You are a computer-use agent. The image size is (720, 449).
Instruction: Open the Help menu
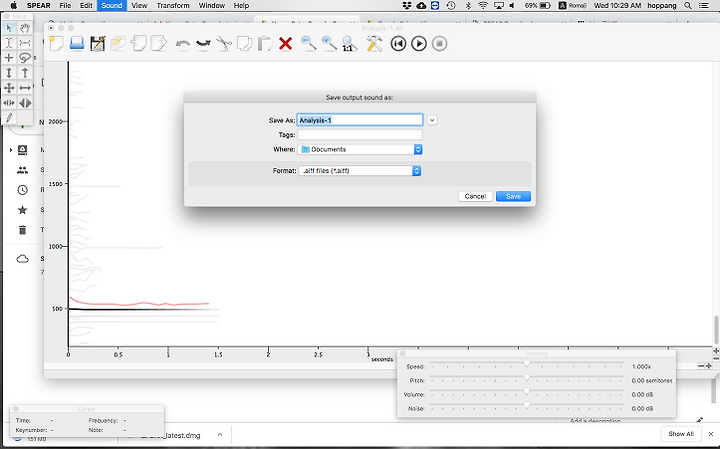[241, 6]
